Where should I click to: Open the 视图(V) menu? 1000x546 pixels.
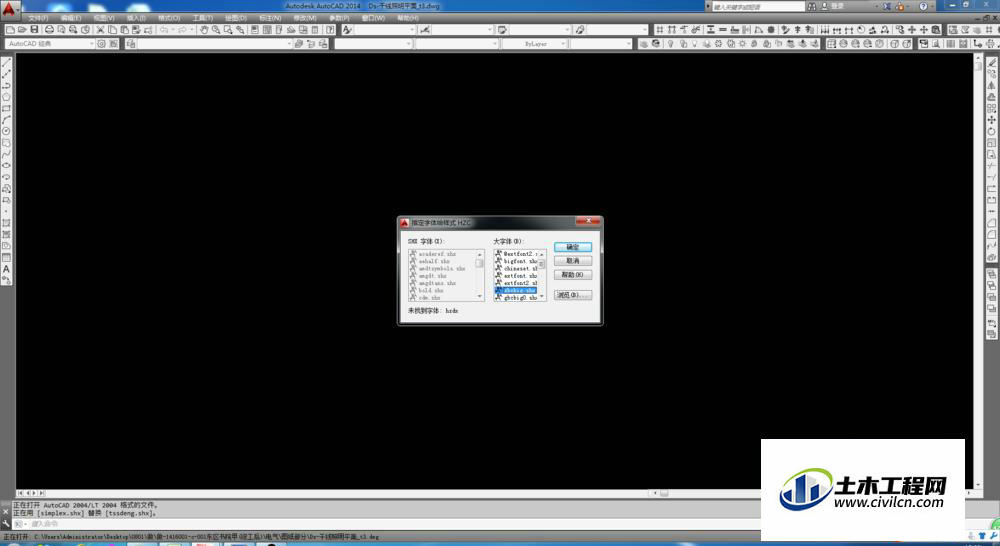pyautogui.click(x=103, y=18)
